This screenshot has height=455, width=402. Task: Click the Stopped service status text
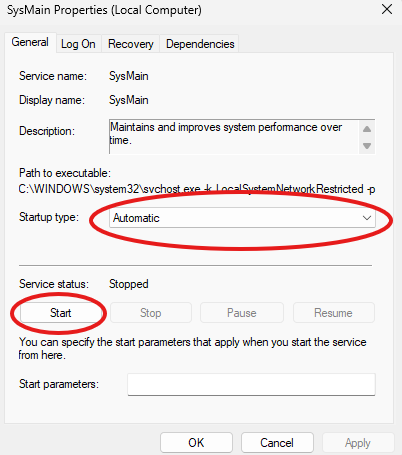pos(129,284)
